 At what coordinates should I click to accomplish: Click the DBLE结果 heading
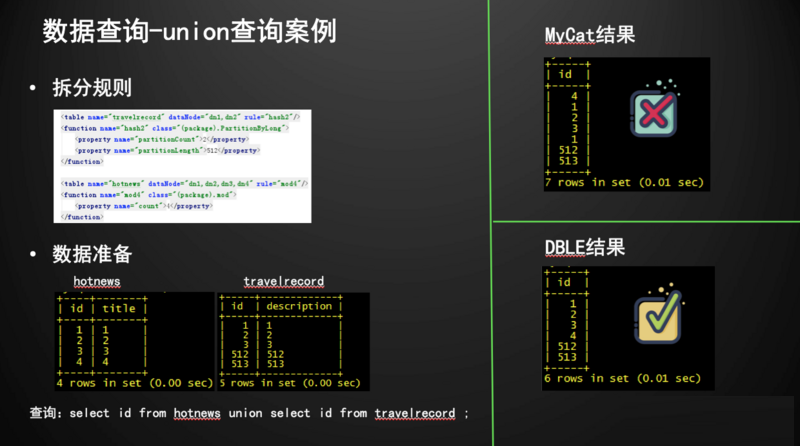(585, 247)
